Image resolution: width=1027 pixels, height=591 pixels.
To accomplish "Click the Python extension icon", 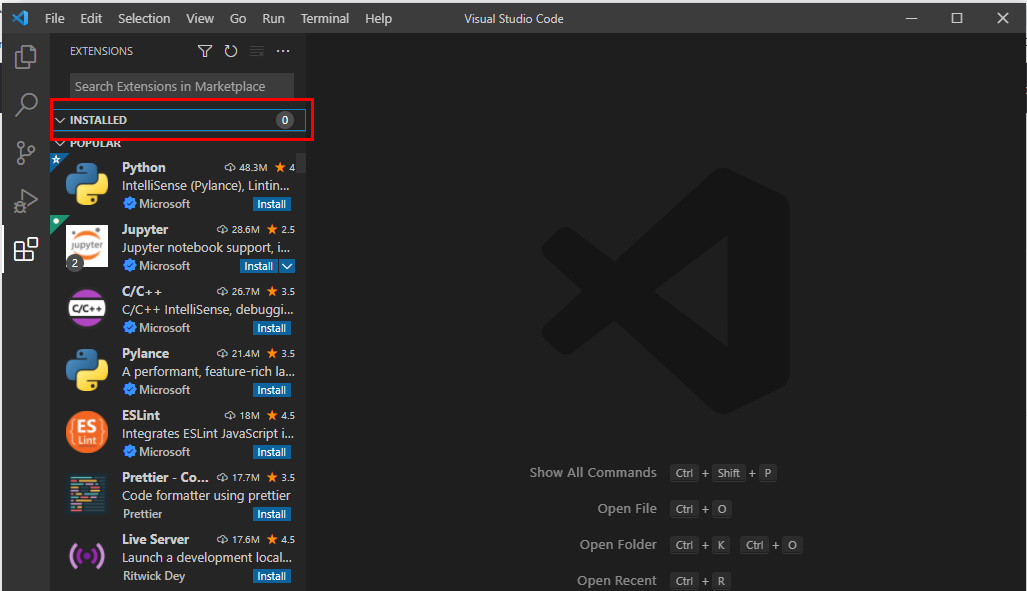I will point(87,184).
